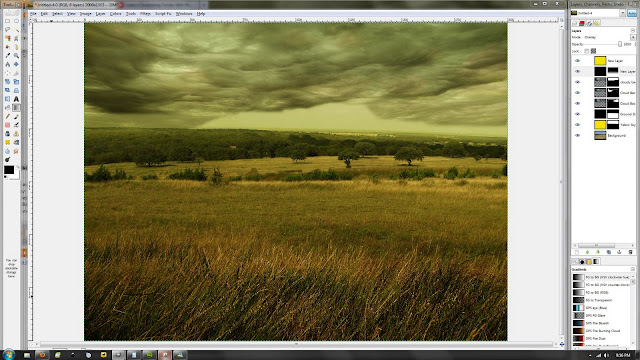The image size is (640, 360).
Task: Toggle the Lock alpha channel icon
Action: point(593,51)
